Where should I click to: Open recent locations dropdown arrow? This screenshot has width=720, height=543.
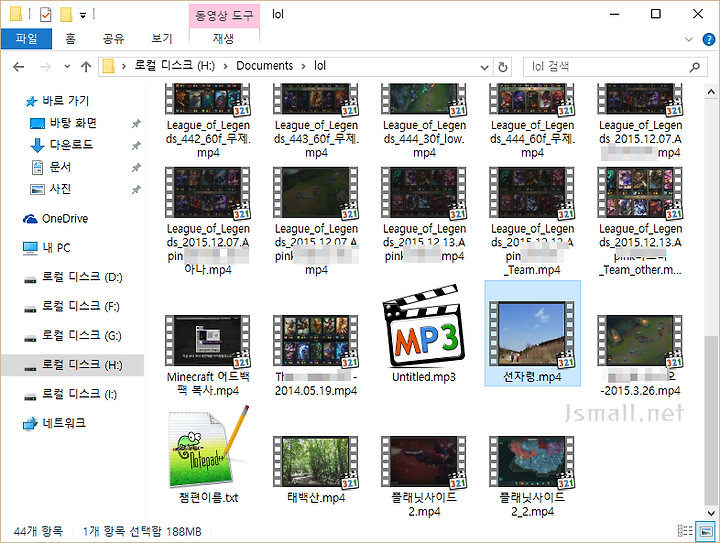67,67
